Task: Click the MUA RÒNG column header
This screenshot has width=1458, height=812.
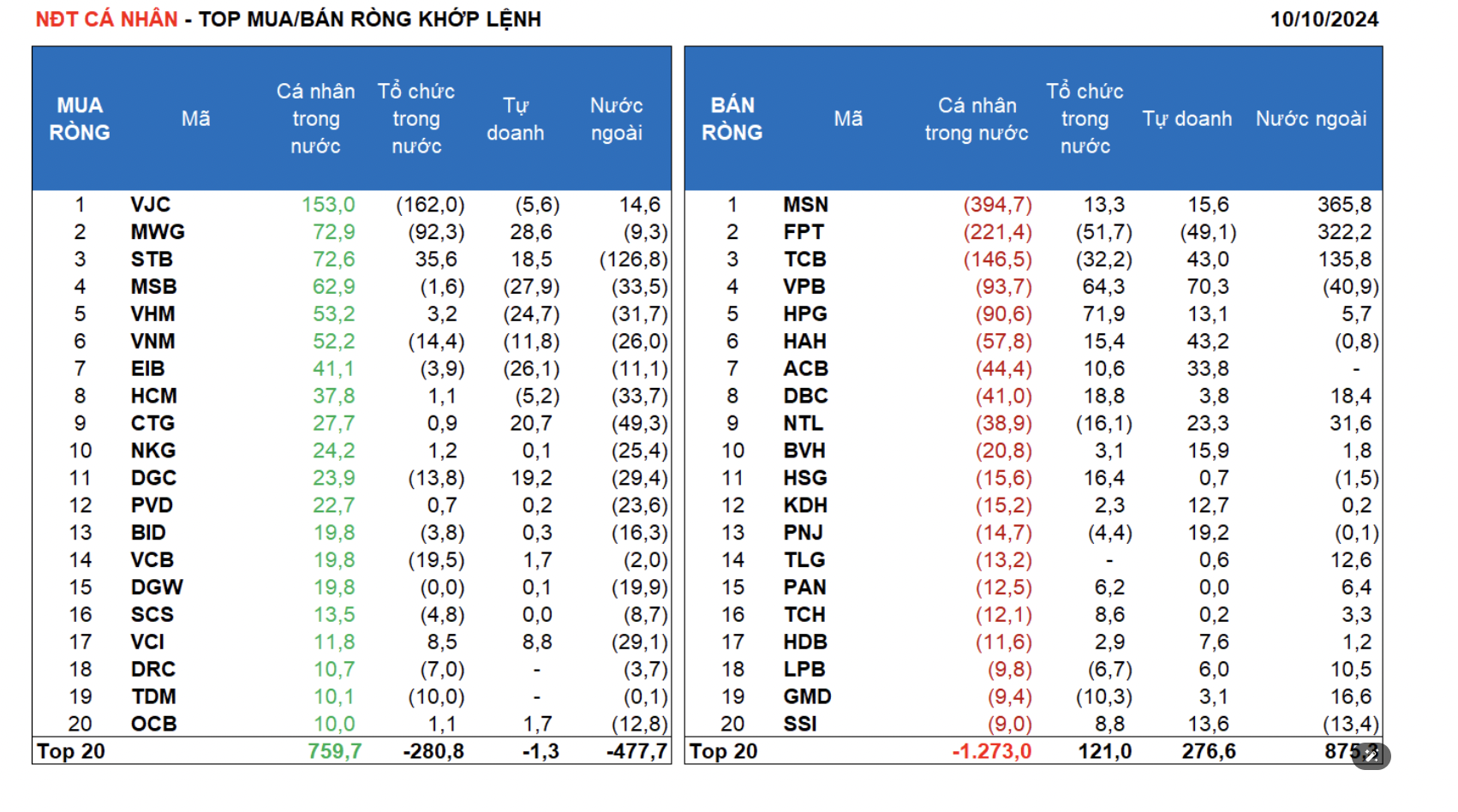Action: click(80, 119)
